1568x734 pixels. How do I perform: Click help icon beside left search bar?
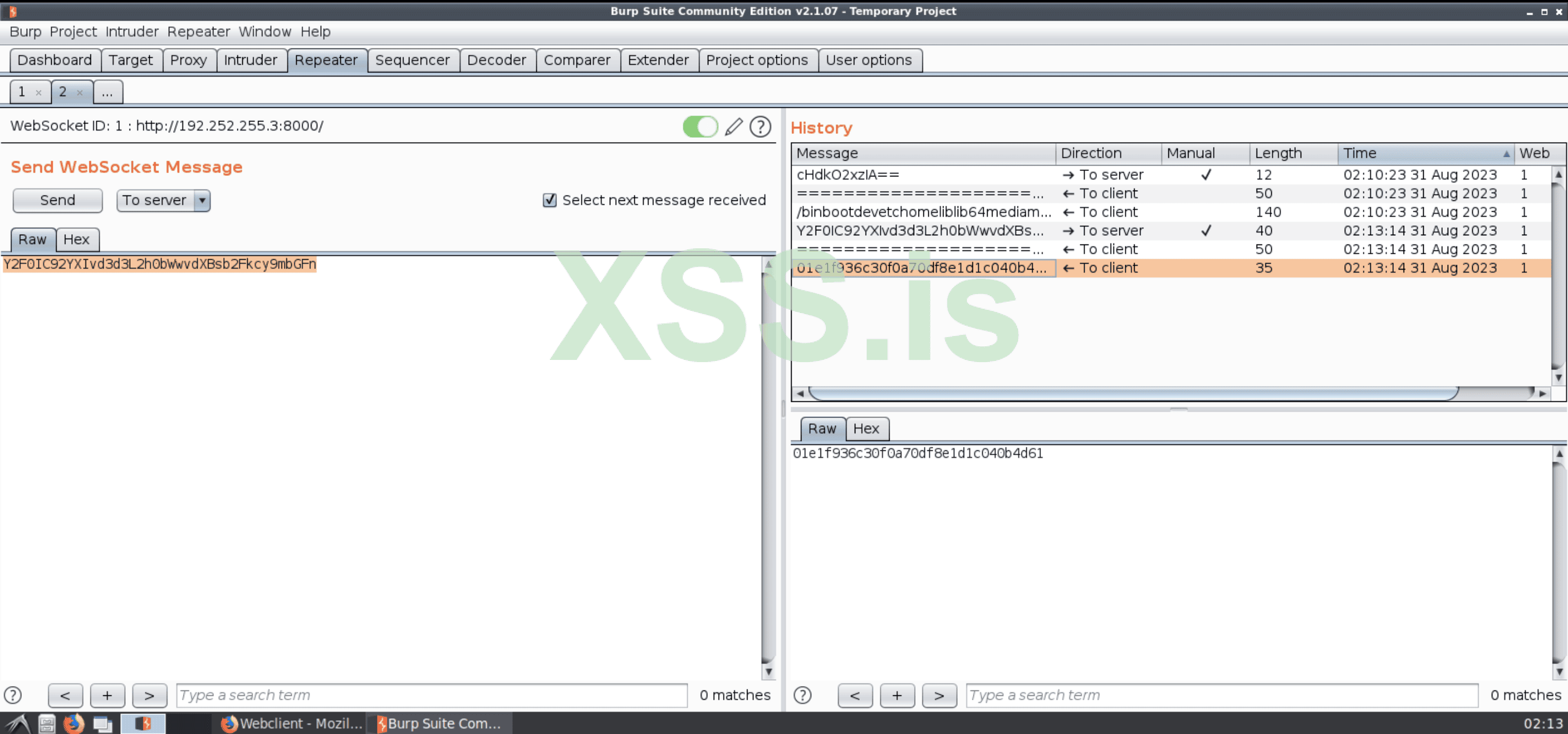[x=13, y=695]
